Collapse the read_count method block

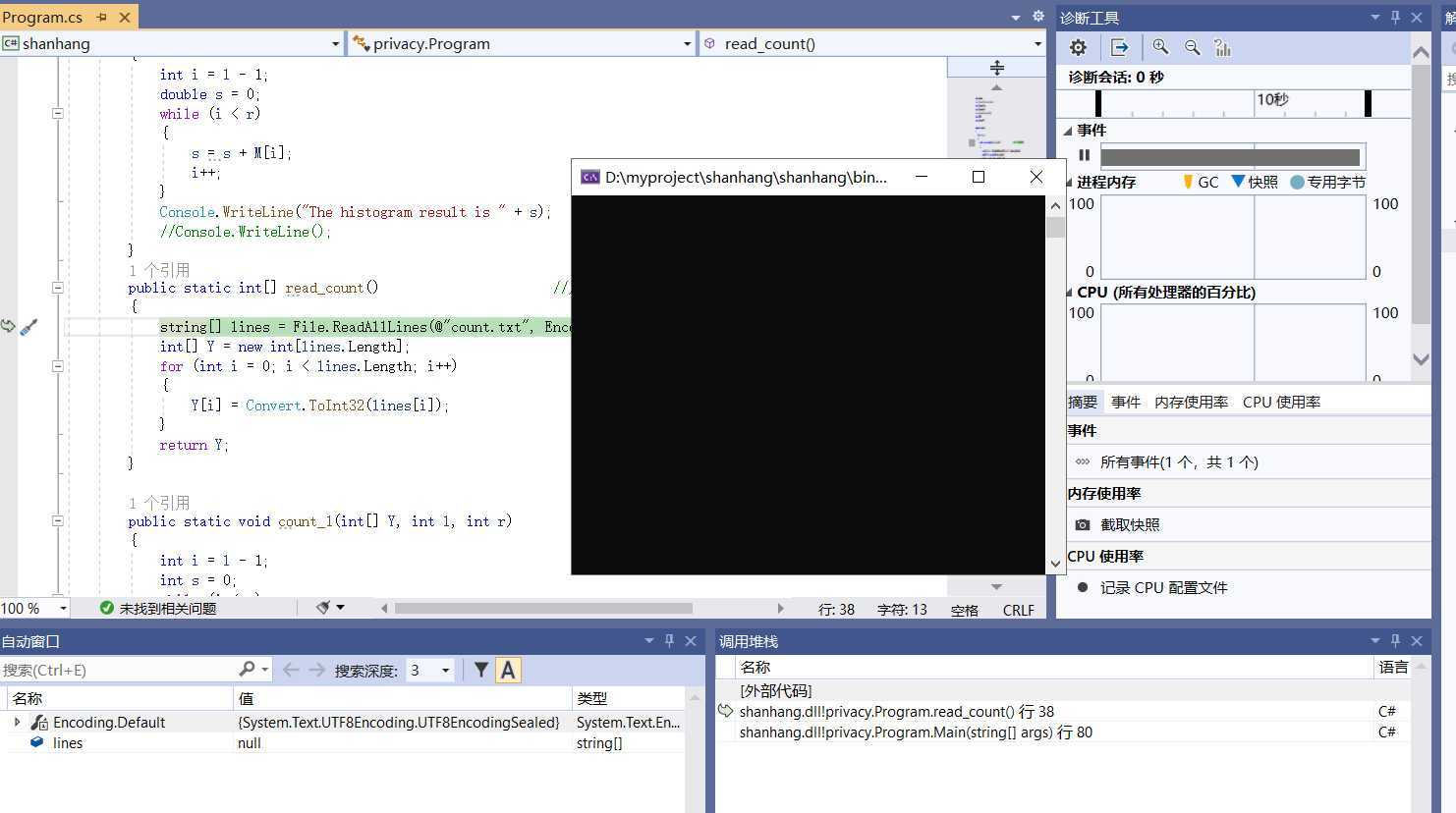[x=57, y=288]
